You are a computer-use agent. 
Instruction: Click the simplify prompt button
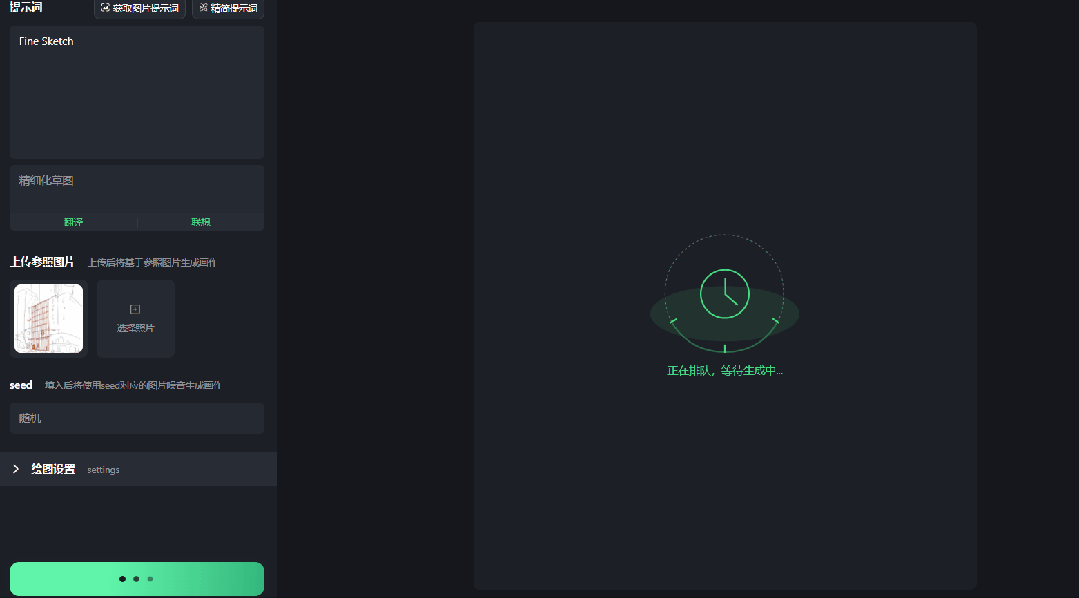228,8
